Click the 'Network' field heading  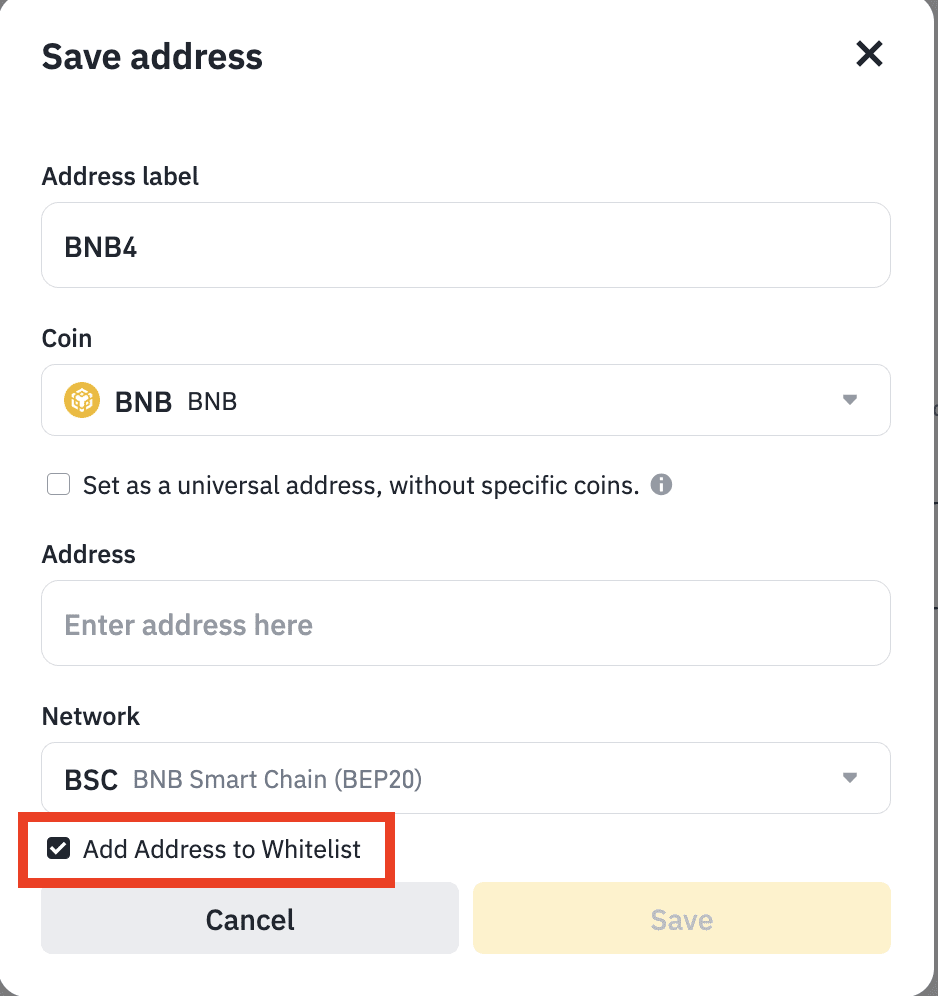[91, 716]
